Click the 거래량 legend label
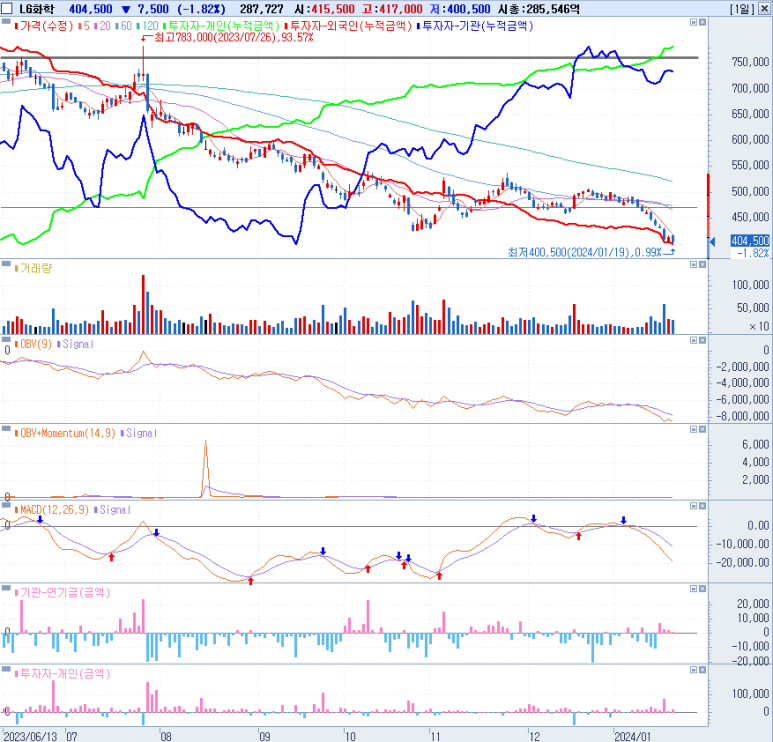773x742 pixels. pos(35,268)
